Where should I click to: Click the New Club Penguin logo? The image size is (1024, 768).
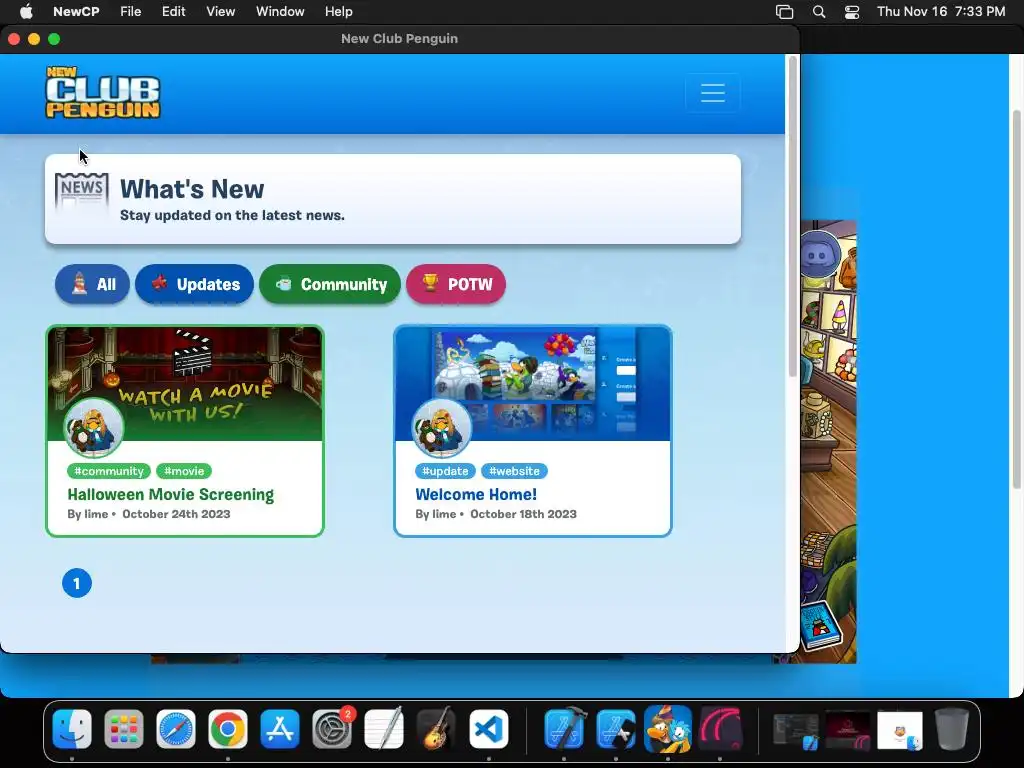pyautogui.click(x=103, y=92)
